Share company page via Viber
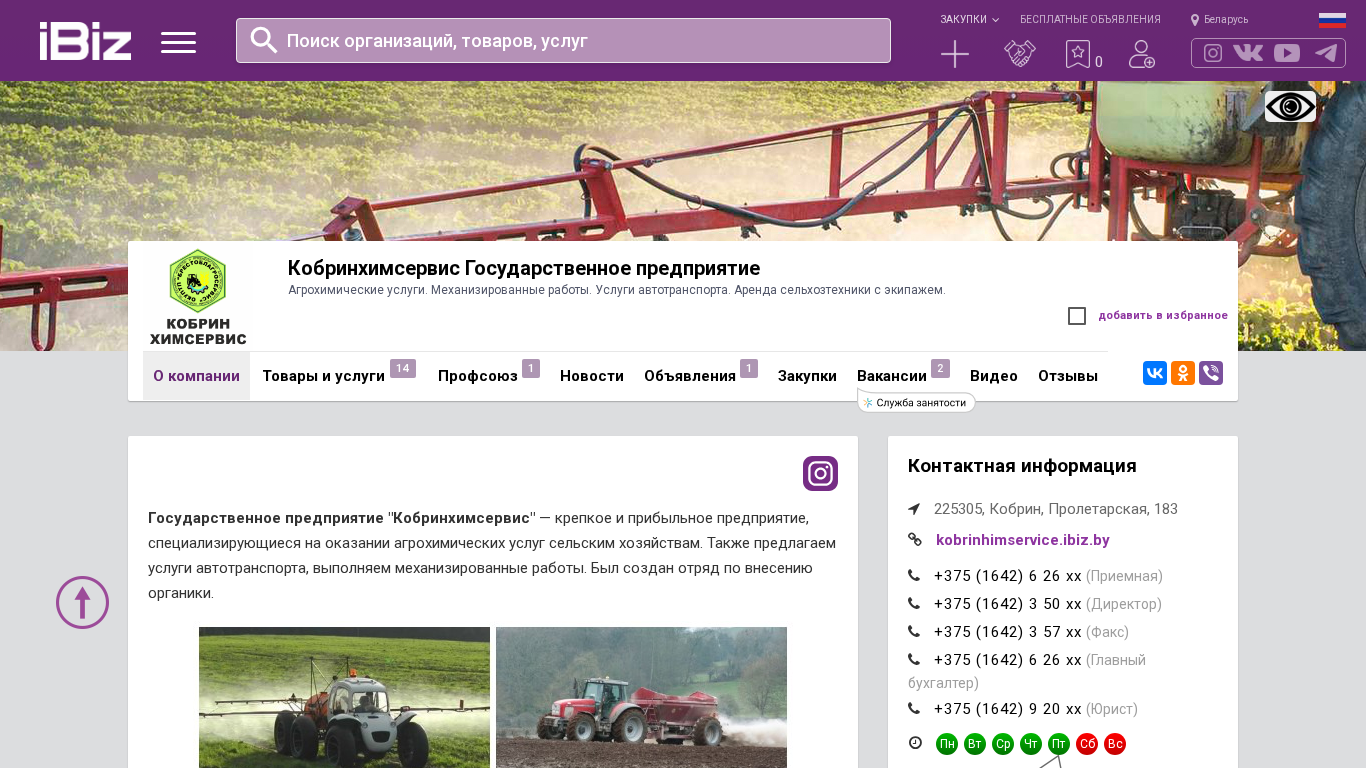This screenshot has width=1366, height=768. tap(1211, 373)
